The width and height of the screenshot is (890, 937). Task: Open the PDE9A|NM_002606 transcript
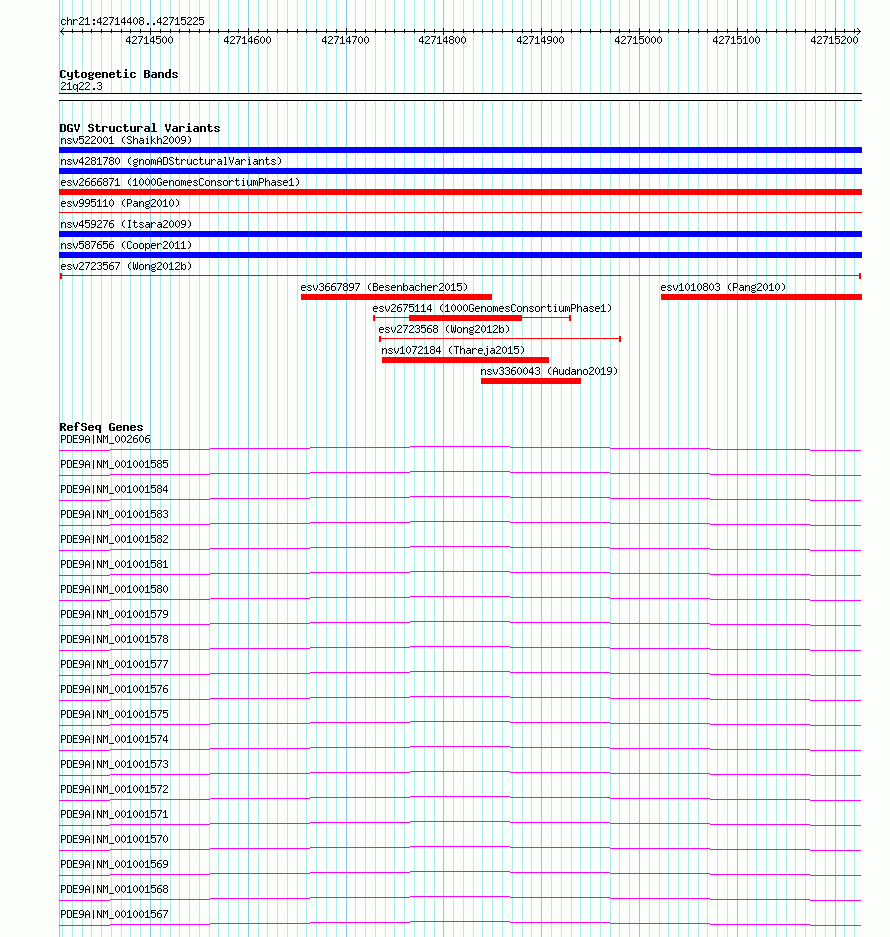click(105, 439)
